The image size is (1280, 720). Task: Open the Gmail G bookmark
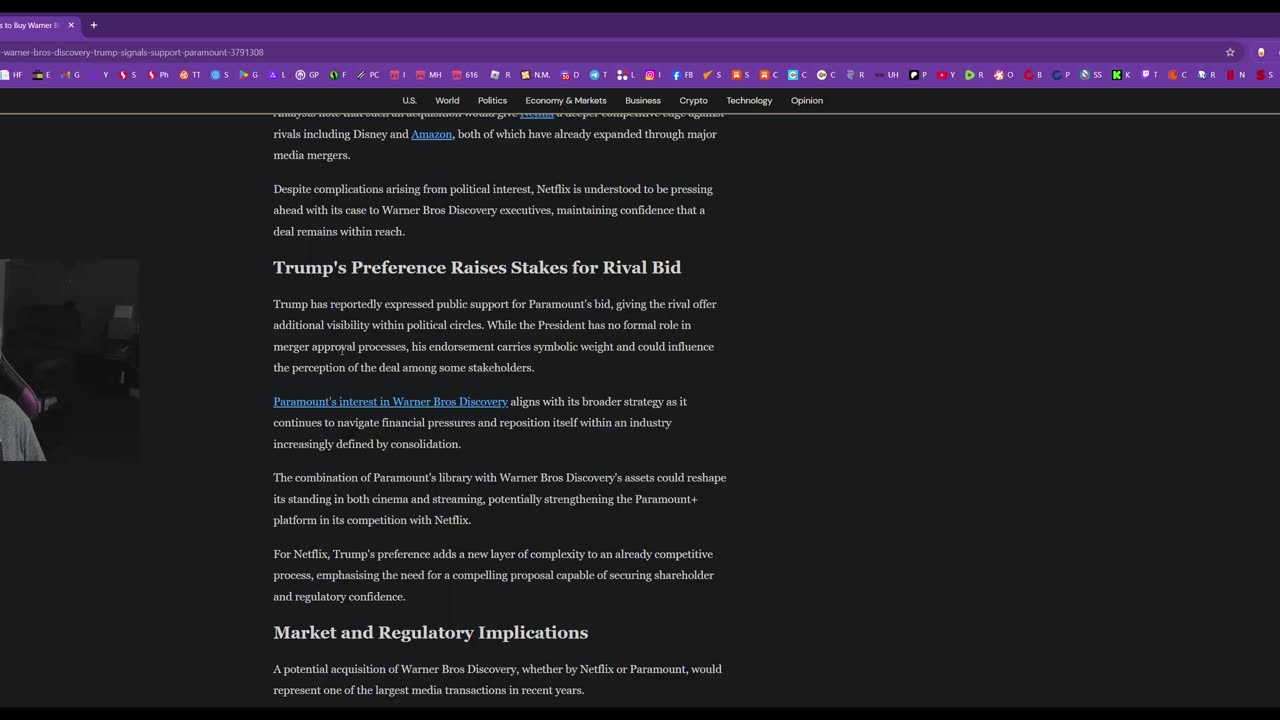[69, 75]
